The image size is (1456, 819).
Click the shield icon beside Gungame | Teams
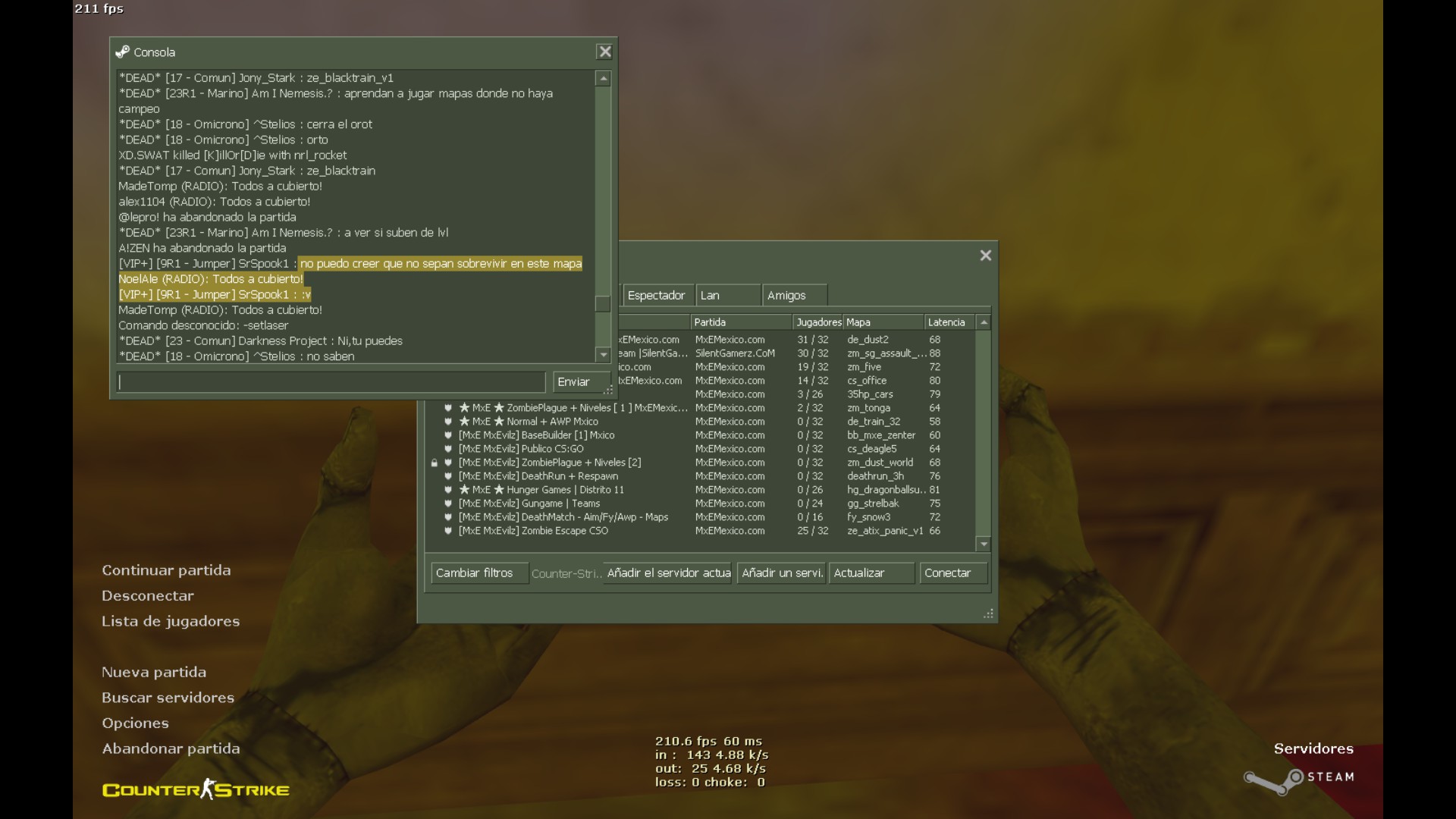[448, 504]
